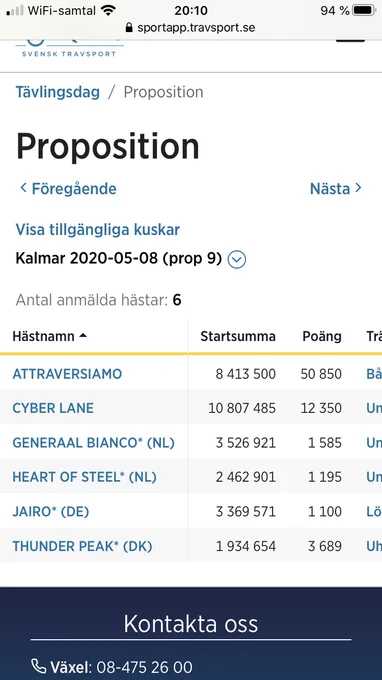Go to Tävlingsdag breadcrumb
This screenshot has width=382, height=680.
[x=58, y=92]
